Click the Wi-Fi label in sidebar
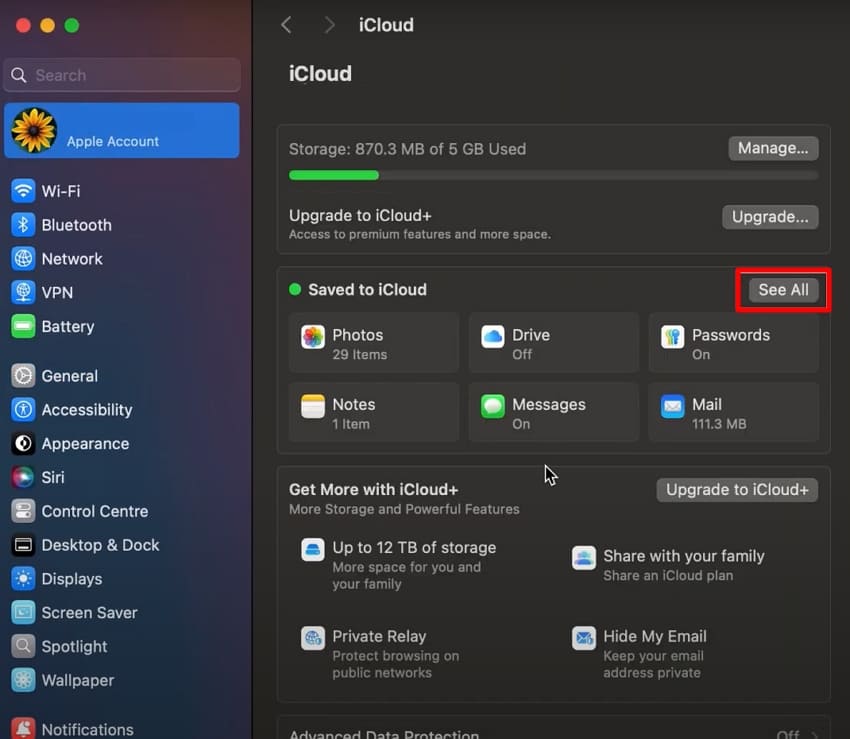The width and height of the screenshot is (850, 739). pos(61,191)
